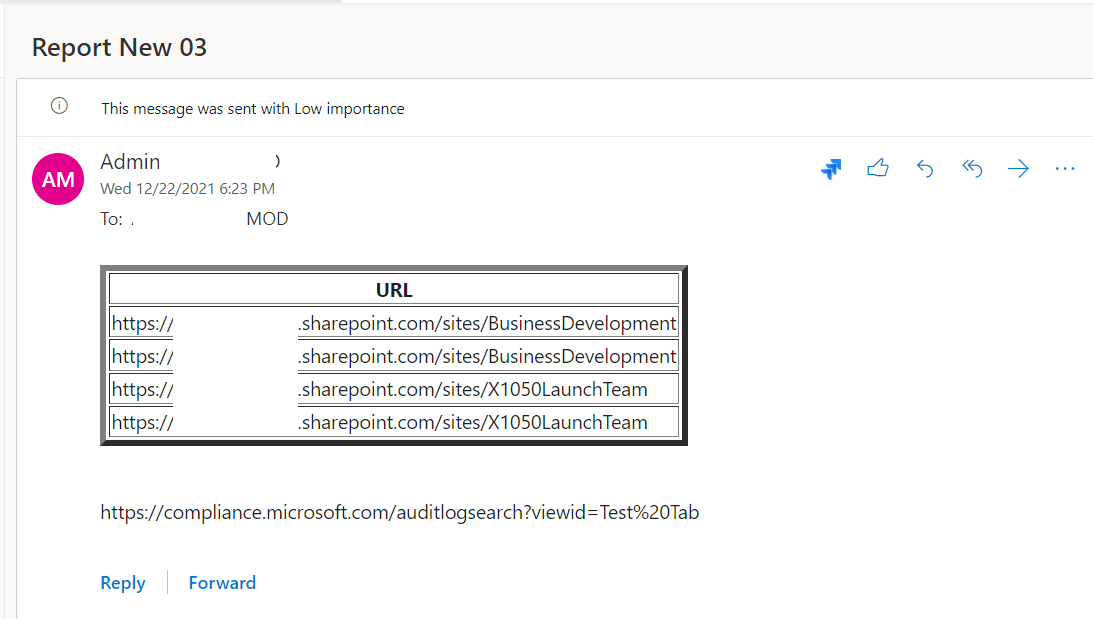Click the single-arrow Reply icon

[x=925, y=169]
